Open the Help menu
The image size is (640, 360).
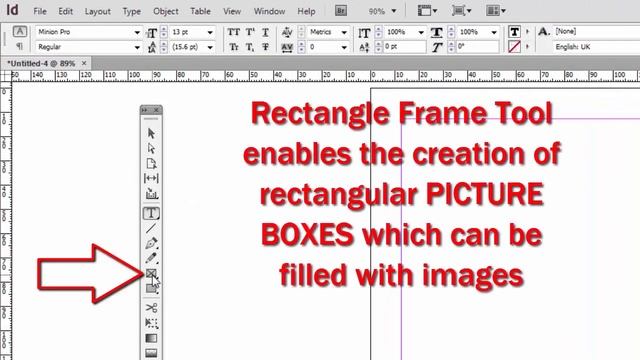pyautogui.click(x=306, y=11)
